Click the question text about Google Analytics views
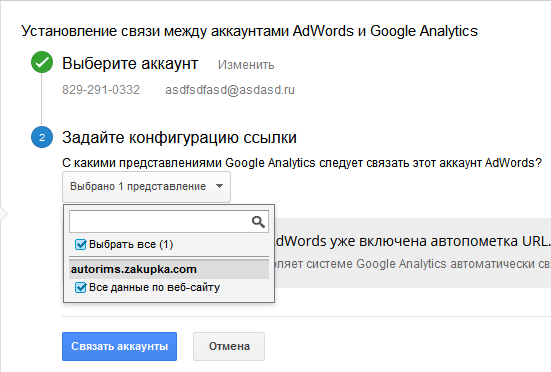This screenshot has width=551, height=372. coord(302,163)
